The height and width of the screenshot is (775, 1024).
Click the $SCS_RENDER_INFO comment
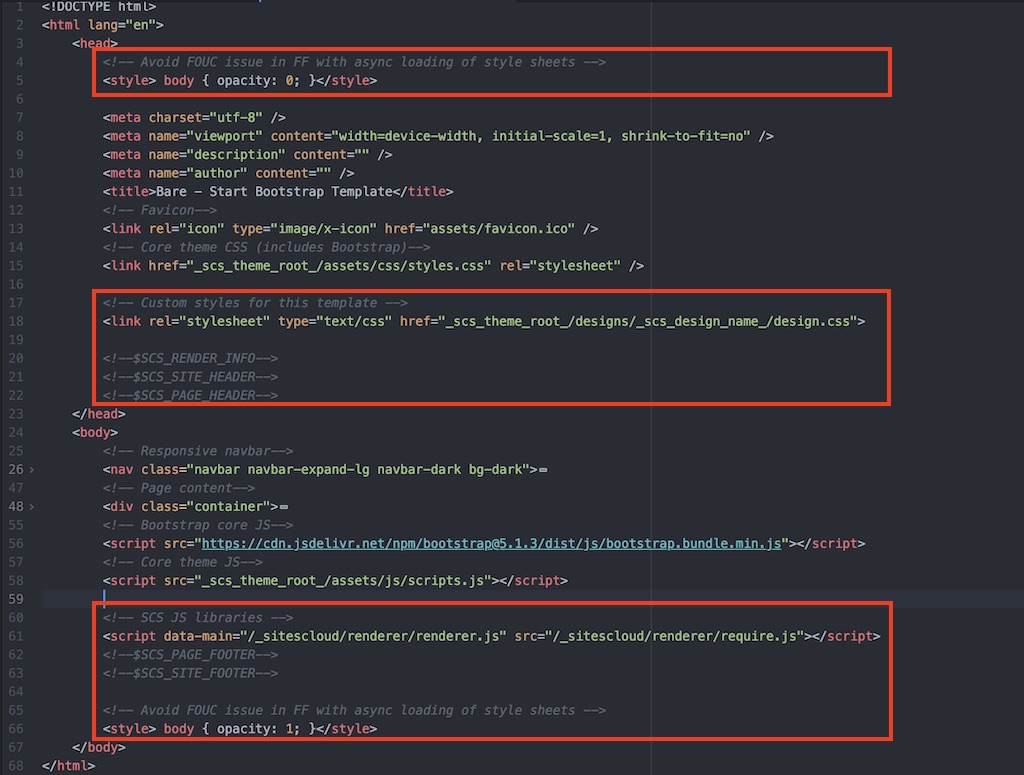190,358
